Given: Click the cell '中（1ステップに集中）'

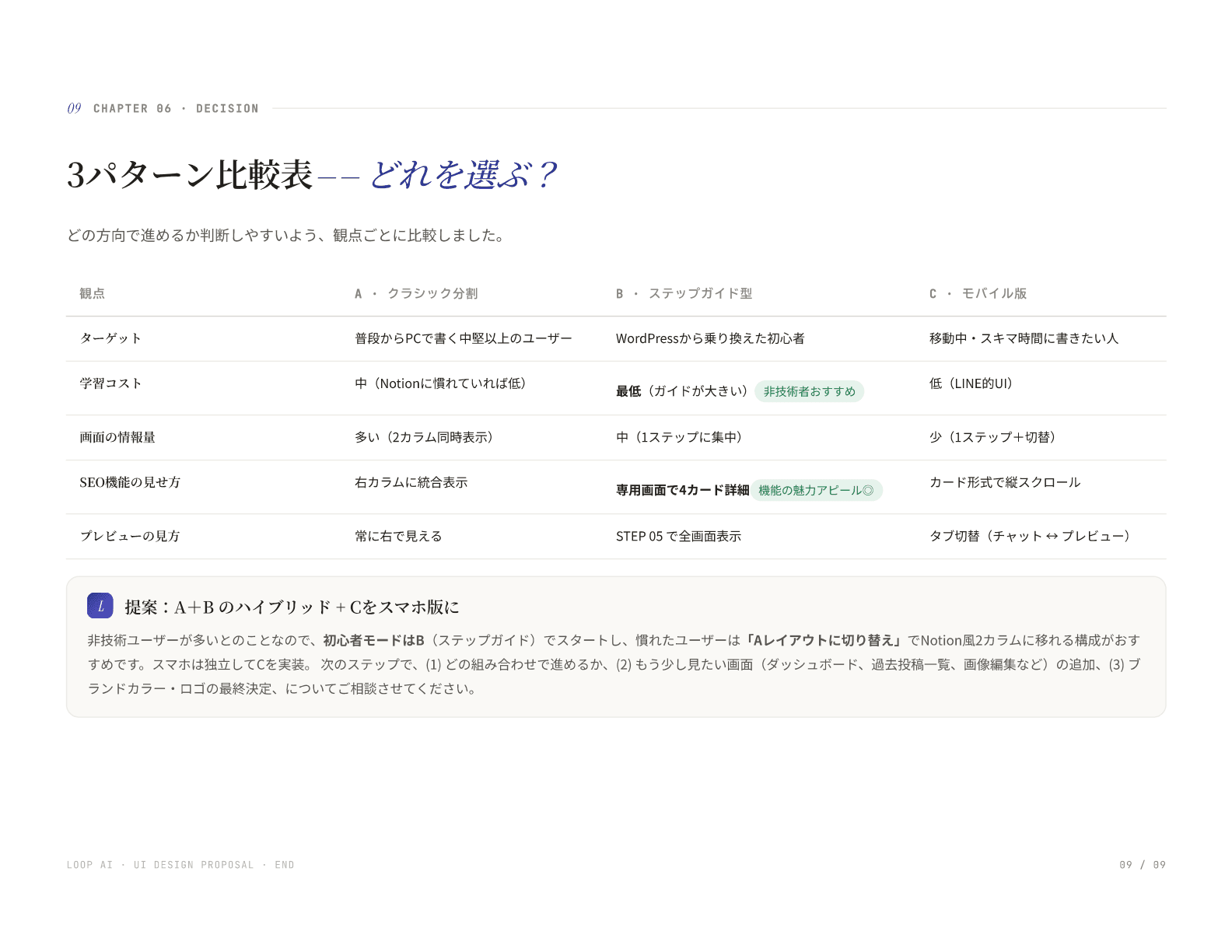Looking at the screenshot, I should click(x=682, y=437).
